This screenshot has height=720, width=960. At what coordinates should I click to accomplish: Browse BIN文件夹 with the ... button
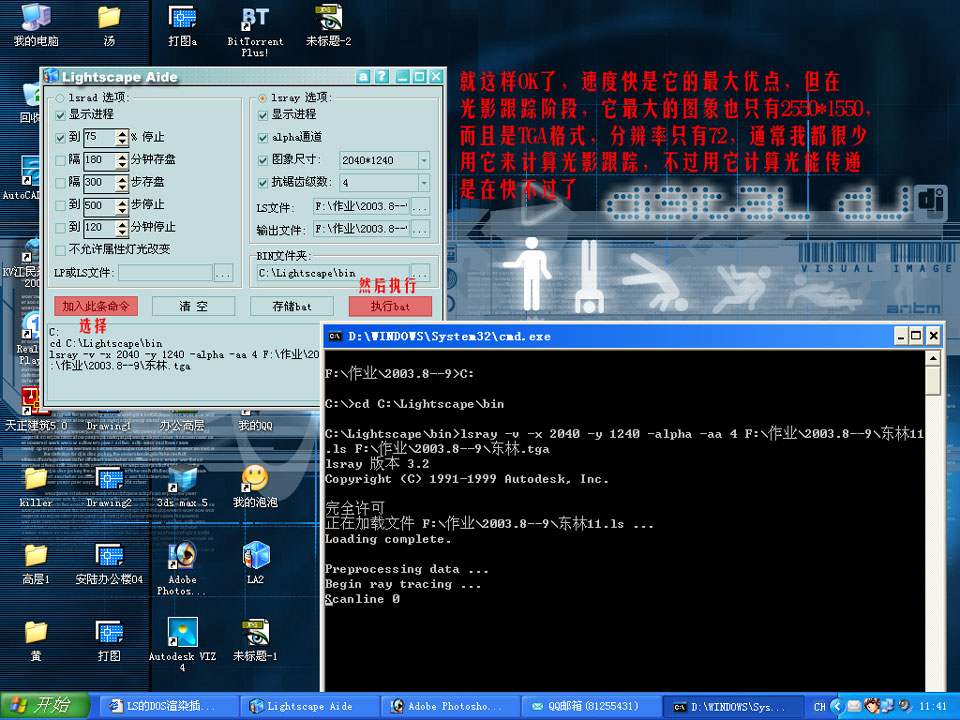click(420, 273)
